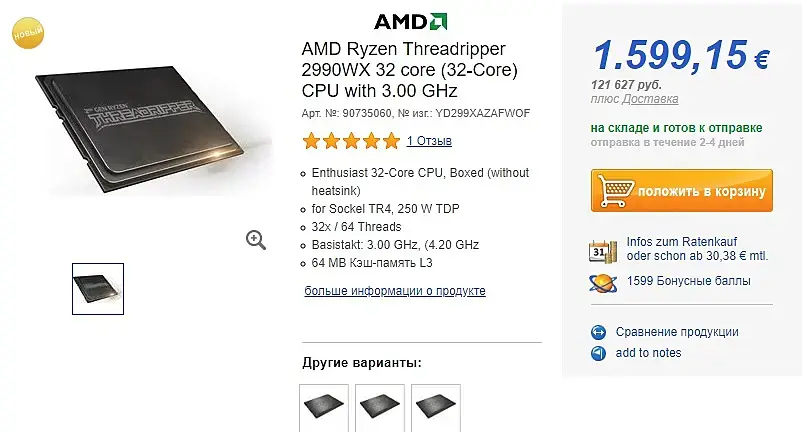
Task: Open 'Сравнение продукции' comparison link
Action: pos(677,332)
